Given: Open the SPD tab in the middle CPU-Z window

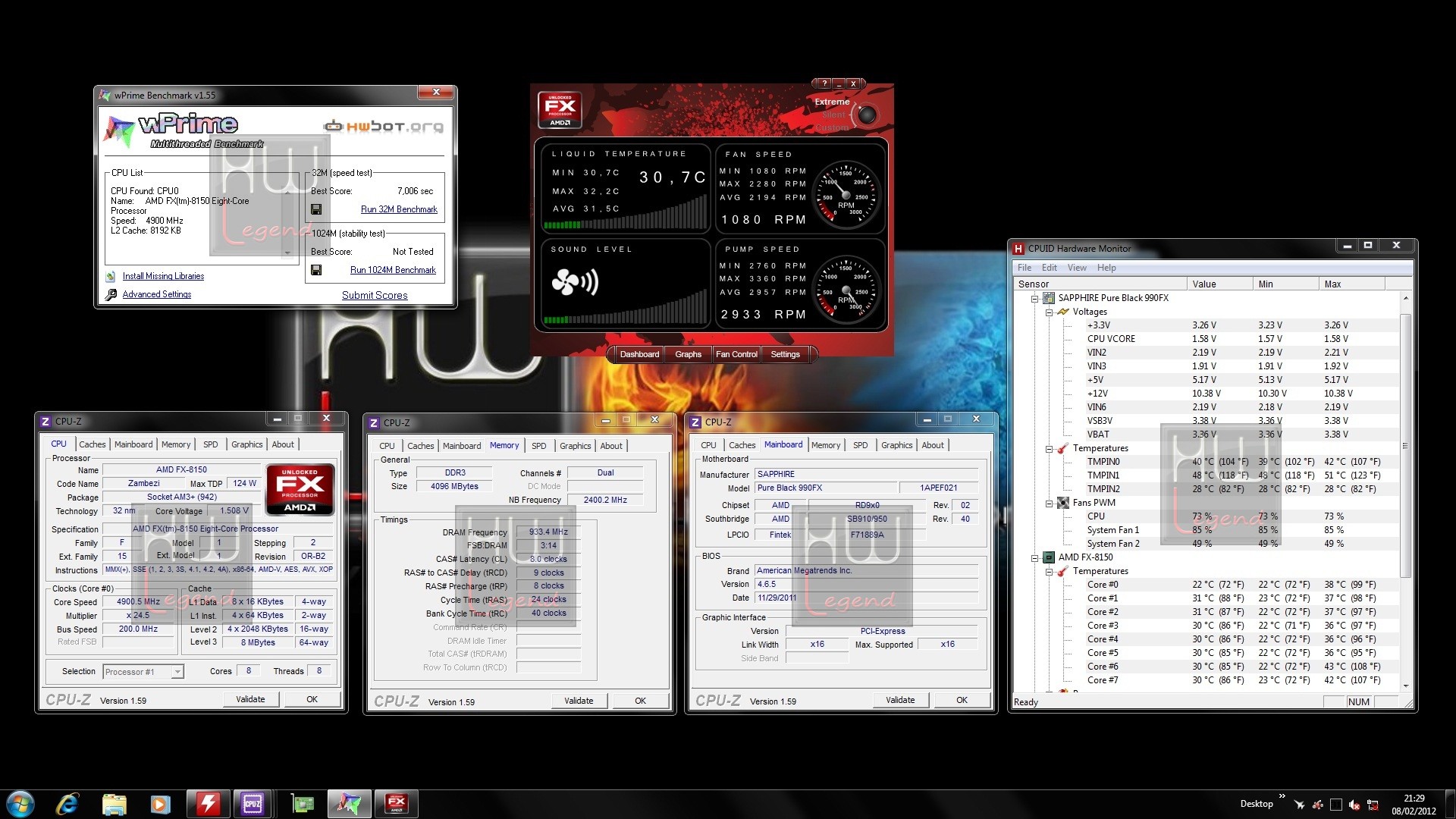Looking at the screenshot, I should pyautogui.click(x=538, y=446).
